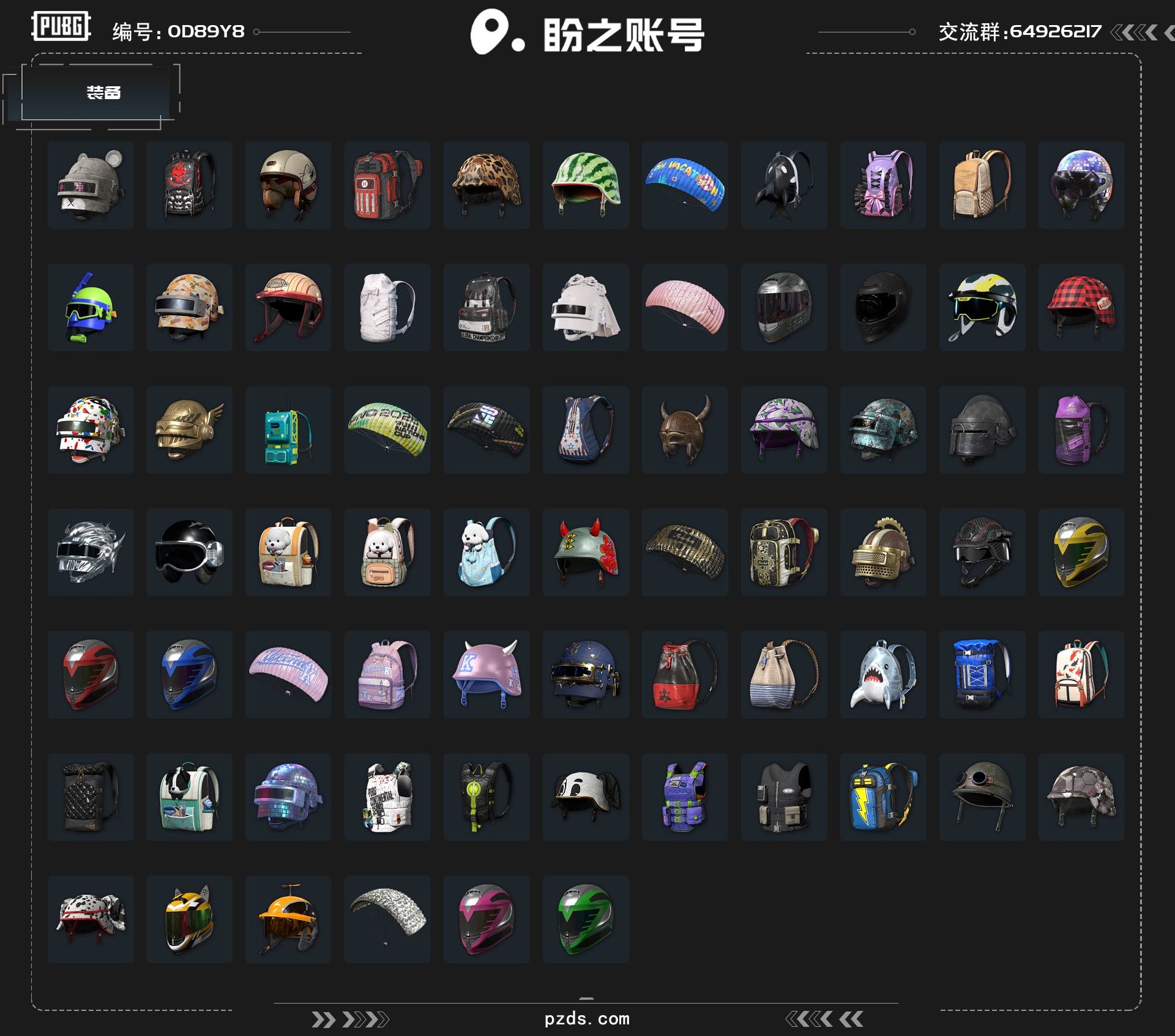This screenshot has height=1036, width=1175.
Task: Pick the magenta racing helmet
Action: click(x=487, y=919)
